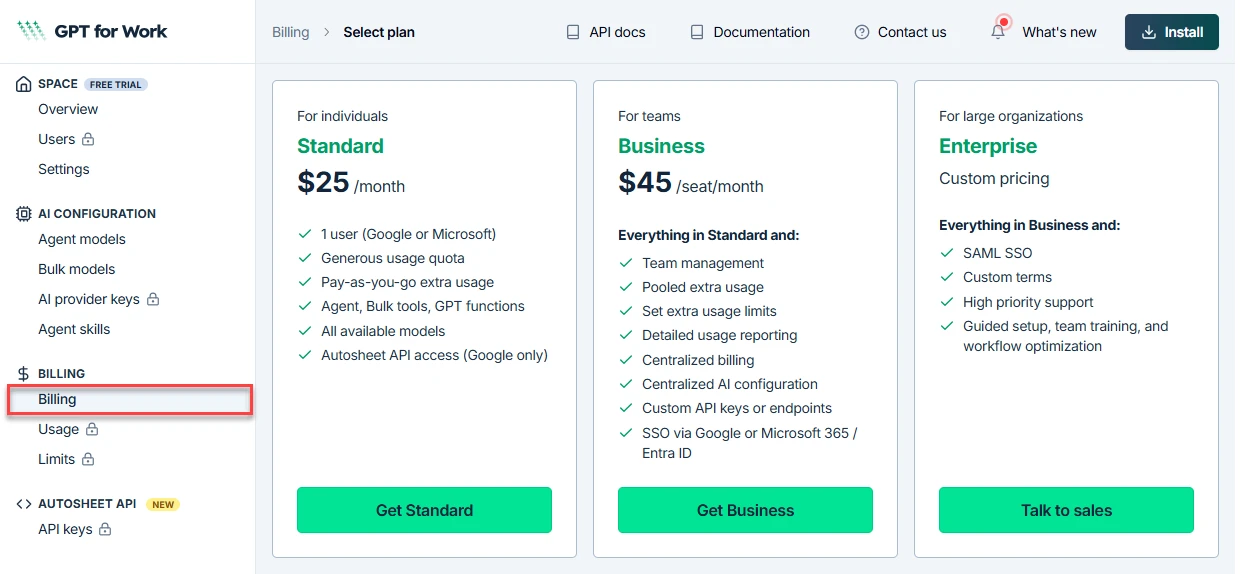Open the Overview page in sidebar
This screenshot has width=1249, height=574.
[x=68, y=109]
